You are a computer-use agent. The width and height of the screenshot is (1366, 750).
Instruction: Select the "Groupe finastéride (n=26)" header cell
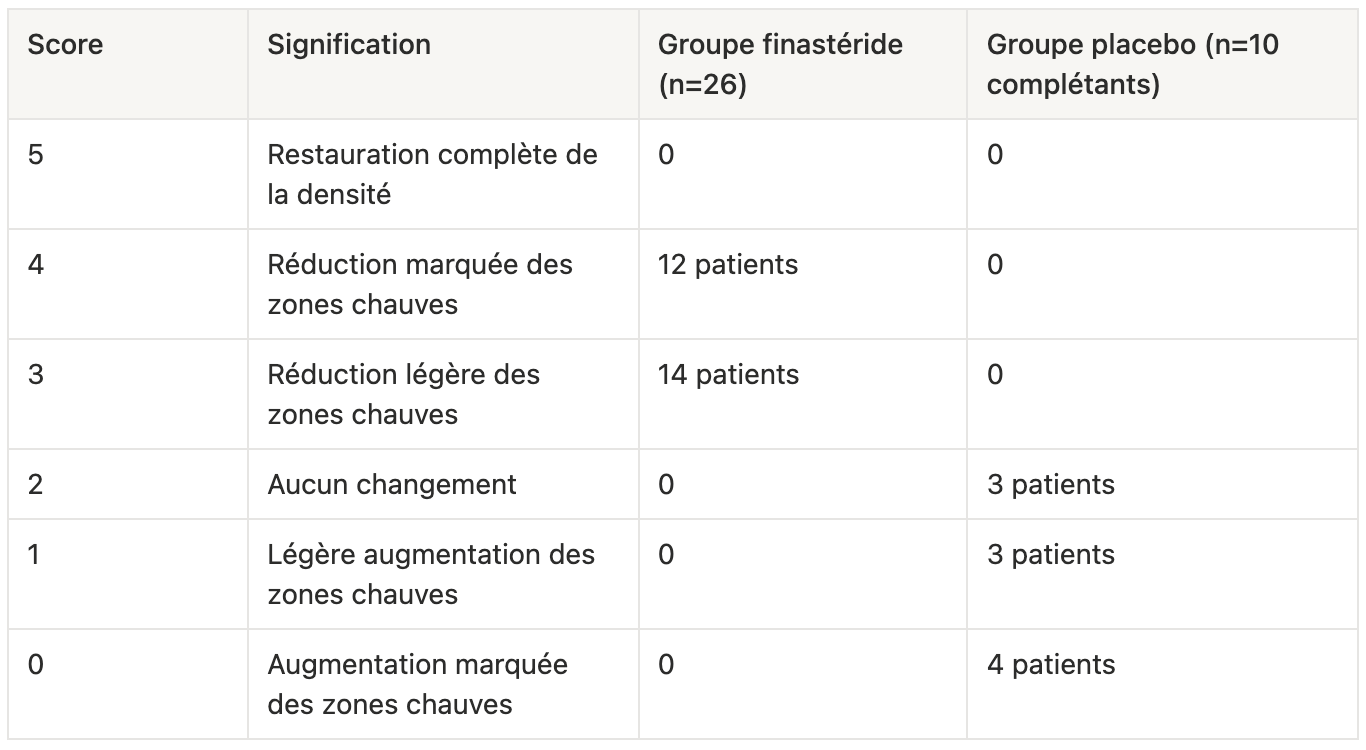point(780,65)
